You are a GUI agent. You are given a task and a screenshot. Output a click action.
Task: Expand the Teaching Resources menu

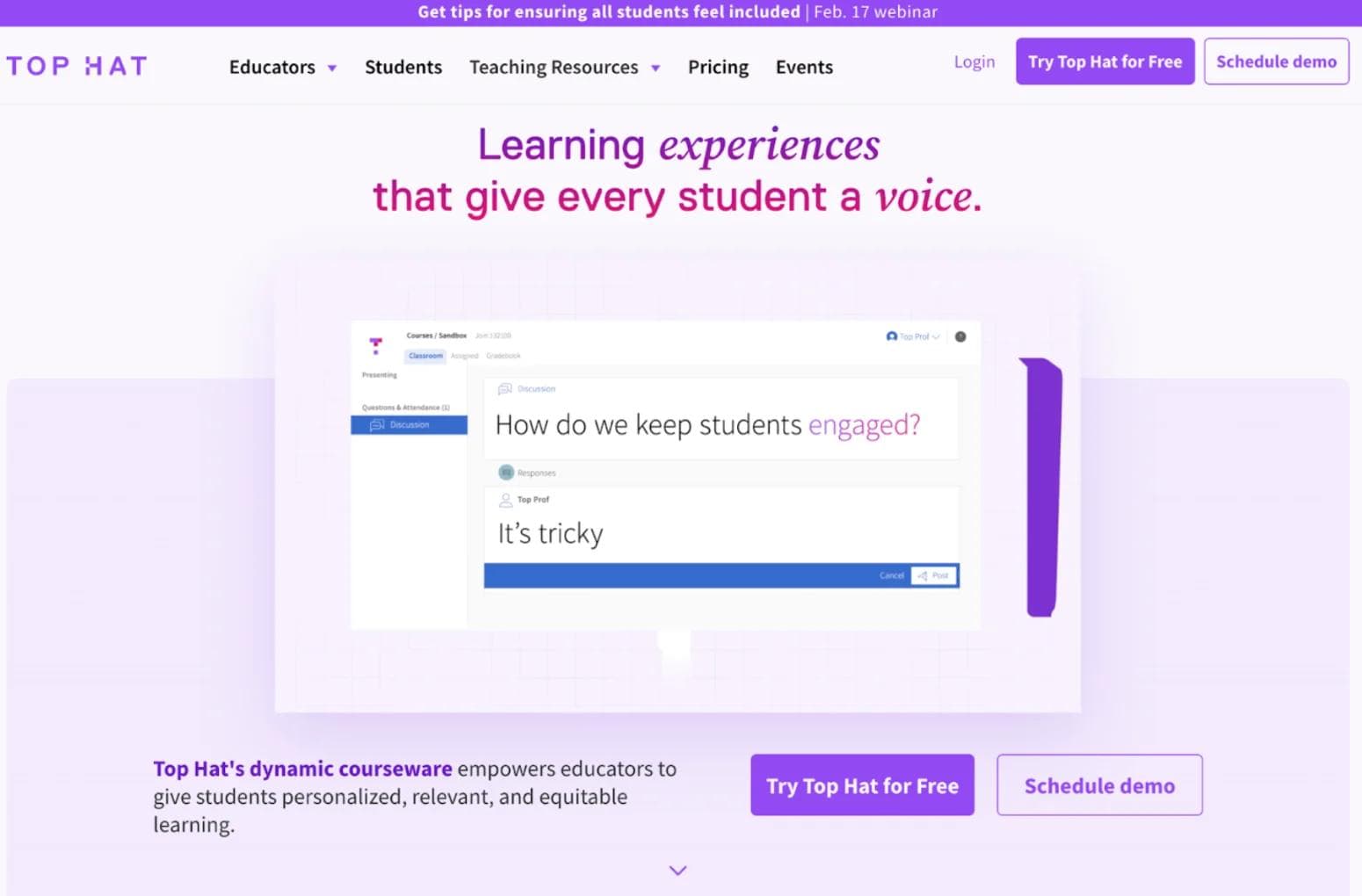564,67
